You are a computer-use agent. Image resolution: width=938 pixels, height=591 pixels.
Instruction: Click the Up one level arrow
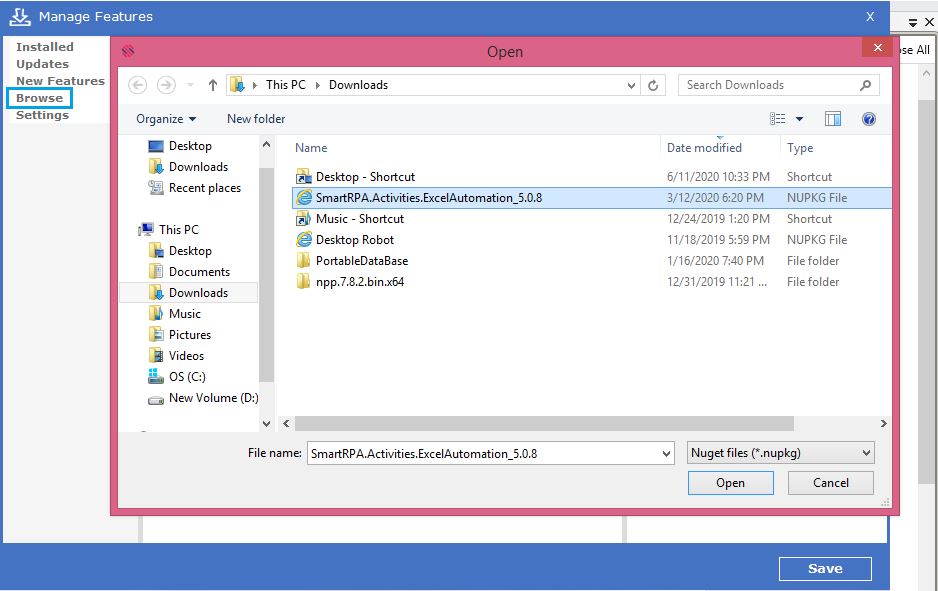pos(212,86)
